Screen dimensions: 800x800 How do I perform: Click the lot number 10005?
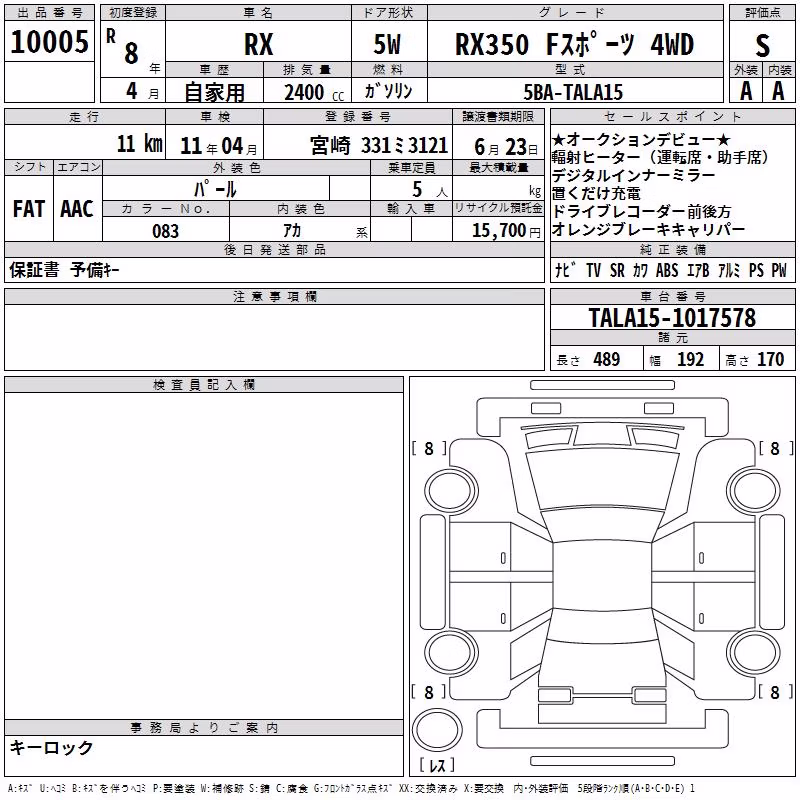pos(49,42)
